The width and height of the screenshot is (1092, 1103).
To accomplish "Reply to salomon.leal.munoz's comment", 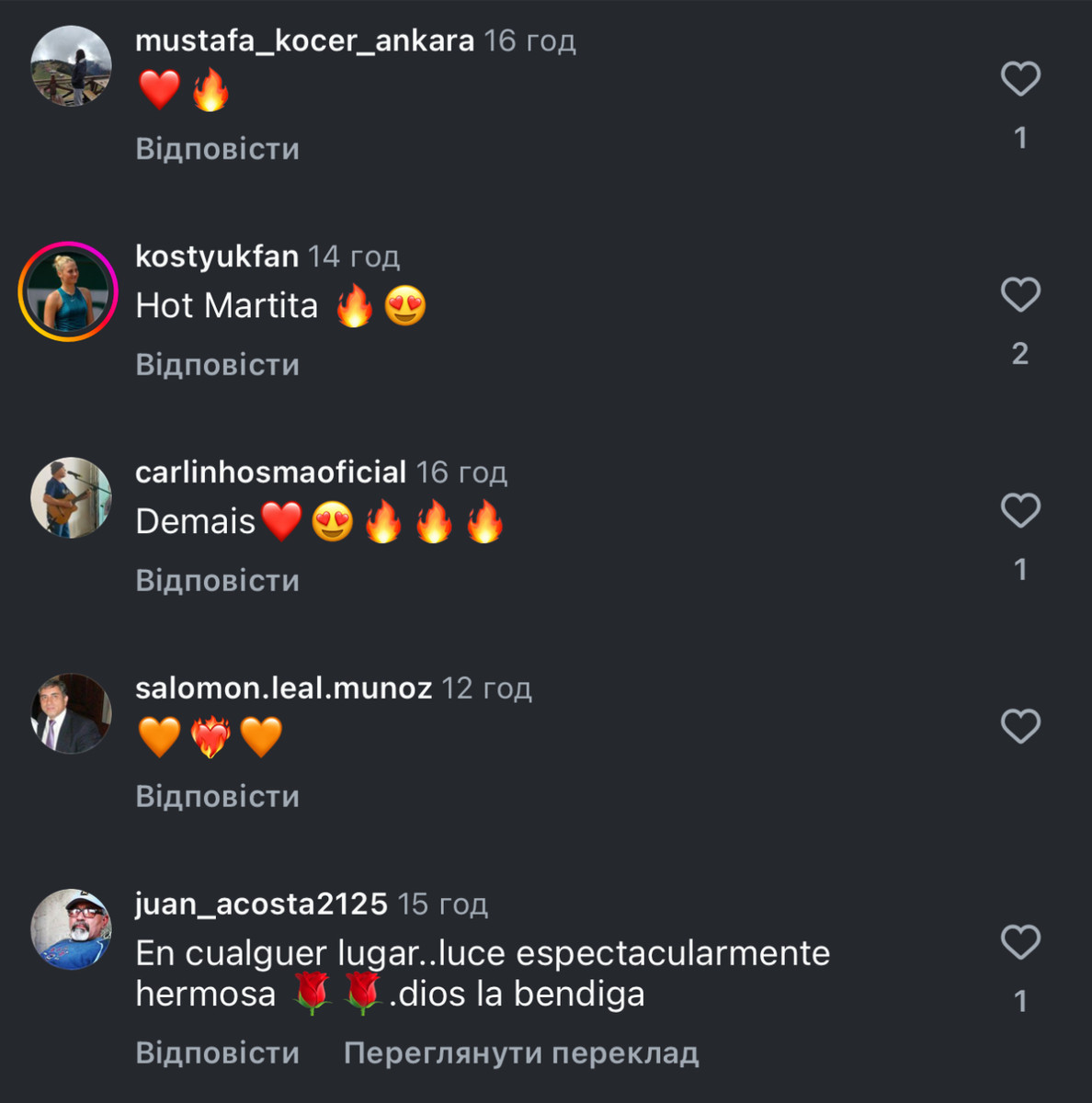I will point(217,796).
